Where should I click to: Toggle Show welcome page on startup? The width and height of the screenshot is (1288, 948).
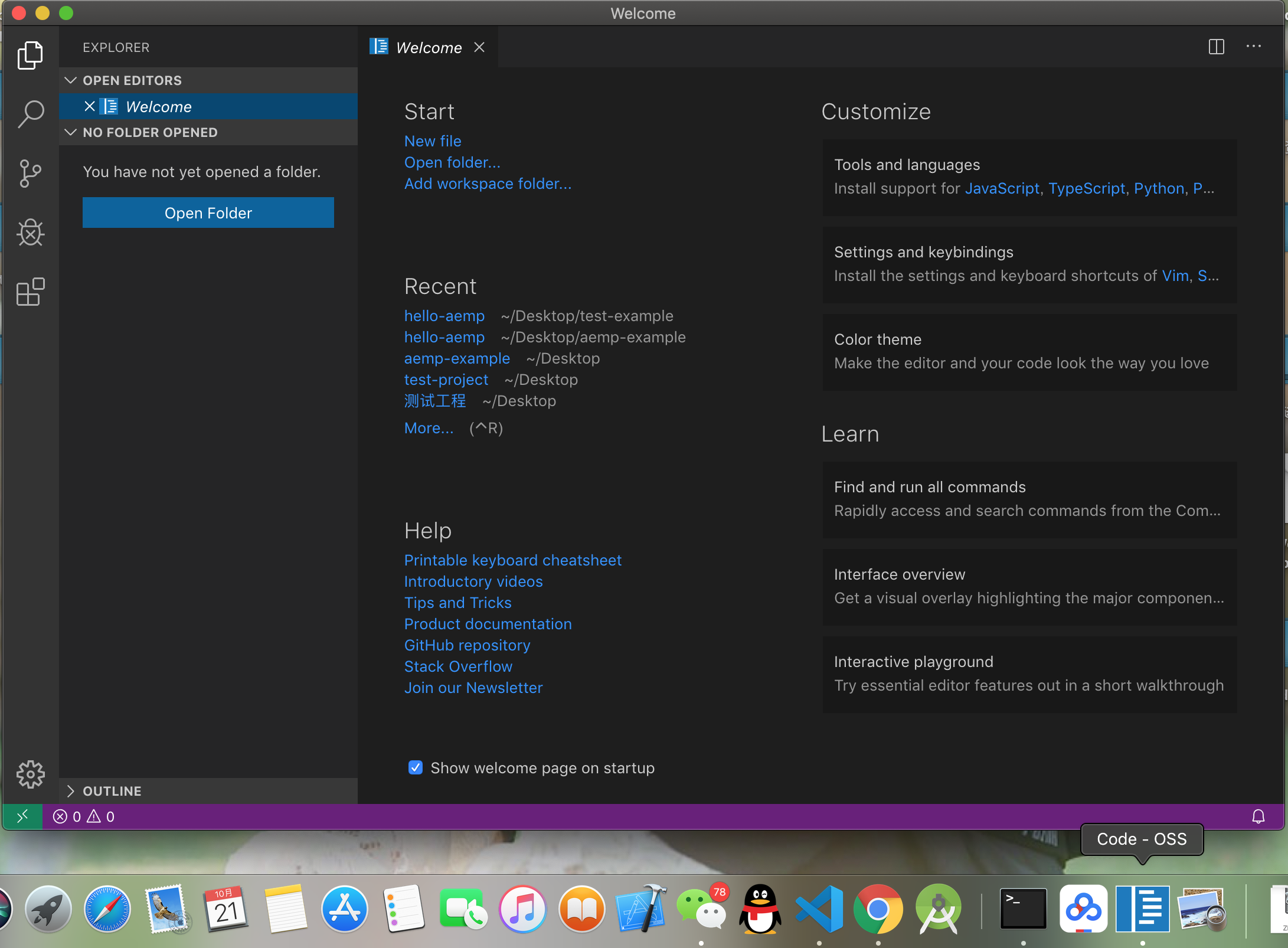pyautogui.click(x=416, y=768)
